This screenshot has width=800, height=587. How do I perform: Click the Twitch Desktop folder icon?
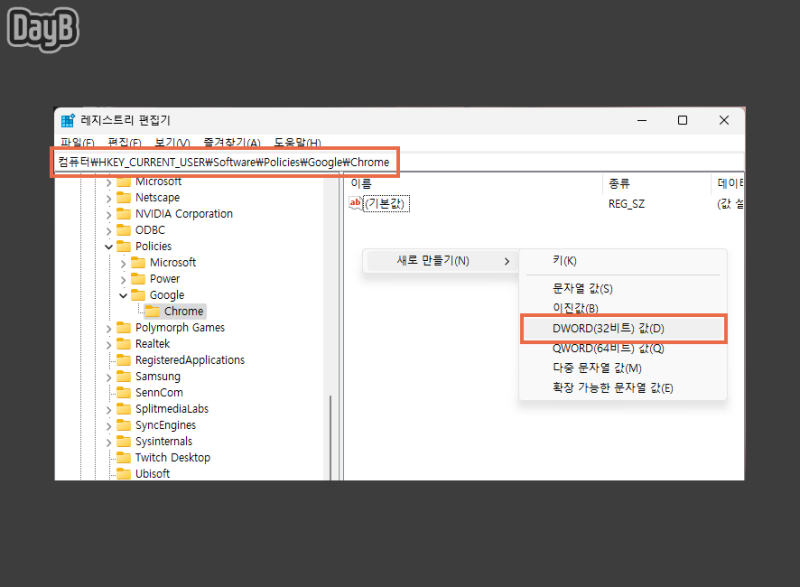click(123, 457)
